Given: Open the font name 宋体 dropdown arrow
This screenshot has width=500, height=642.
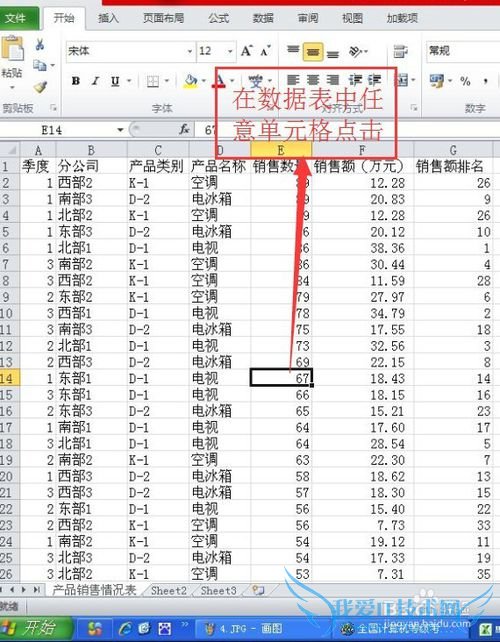Looking at the screenshot, I should [x=190, y=52].
